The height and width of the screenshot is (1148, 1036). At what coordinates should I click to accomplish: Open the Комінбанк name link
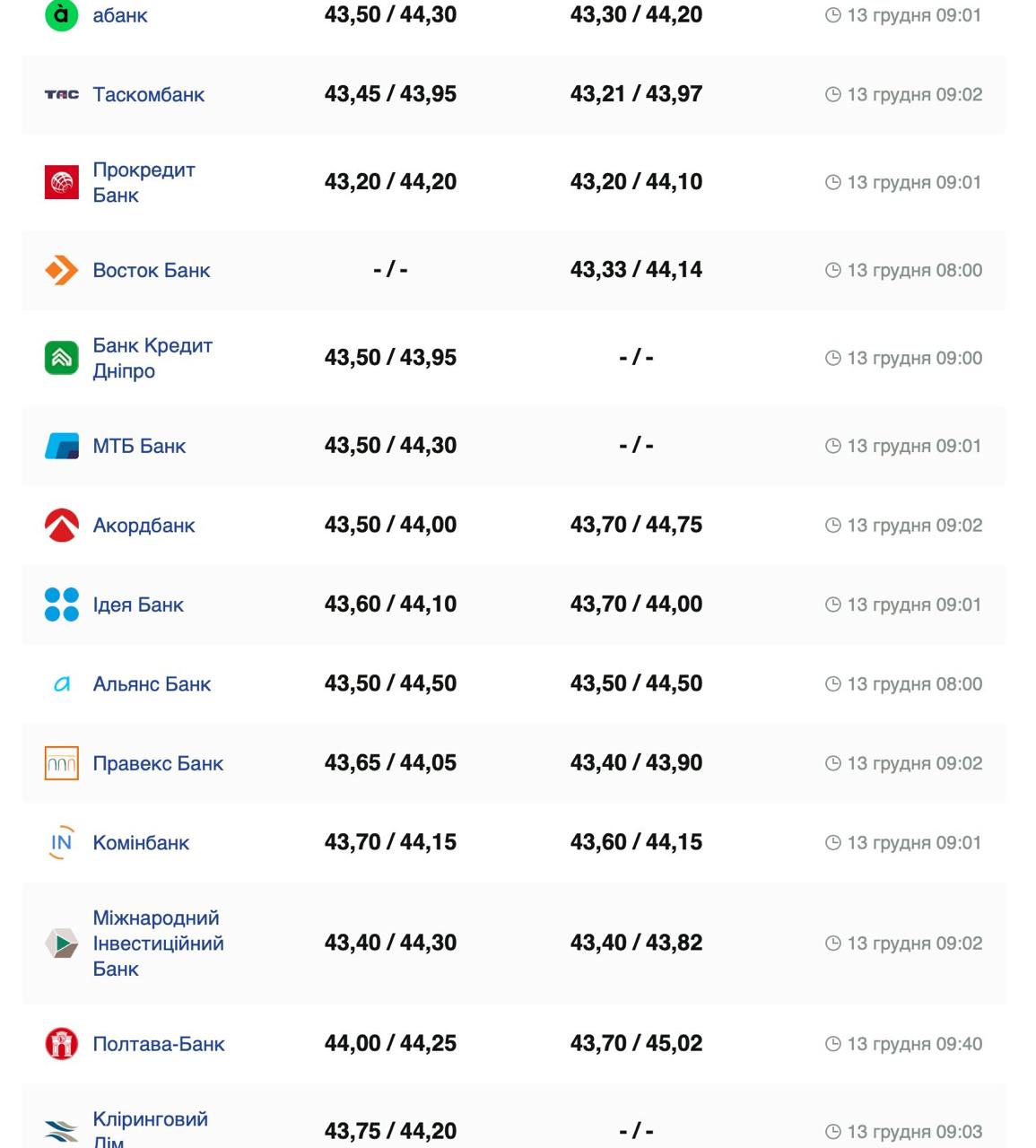[x=141, y=843]
